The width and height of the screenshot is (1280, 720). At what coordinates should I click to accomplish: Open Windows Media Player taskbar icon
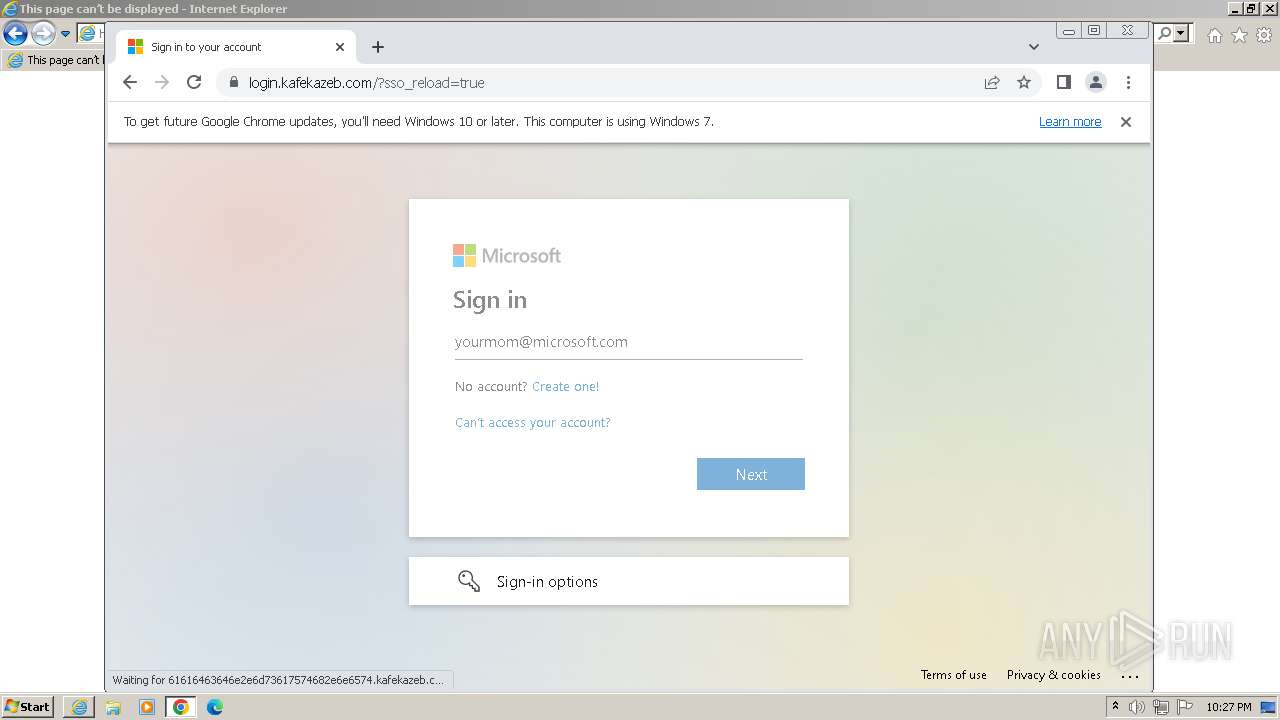(x=147, y=707)
